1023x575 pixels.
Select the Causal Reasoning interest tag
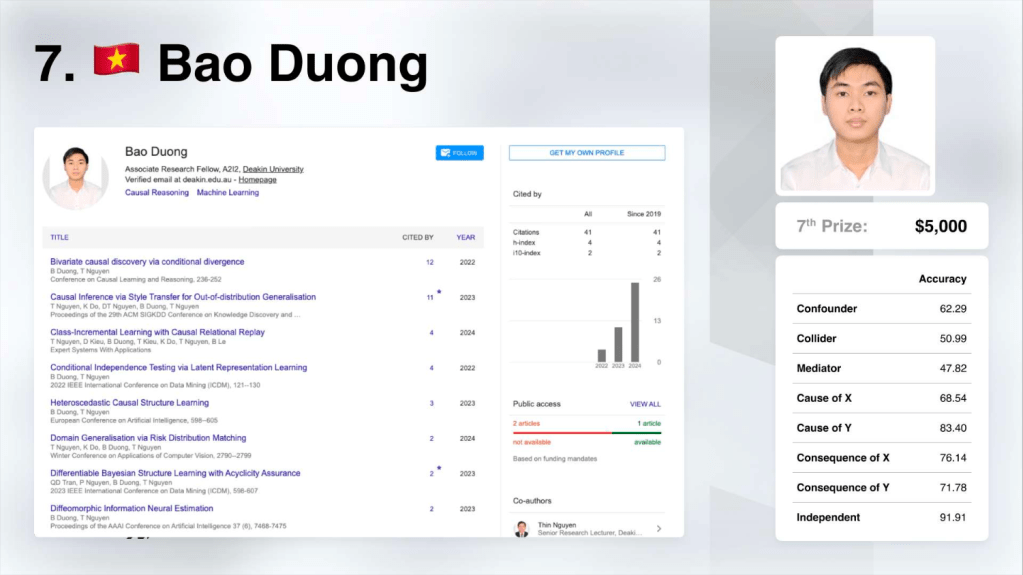[x=157, y=193]
